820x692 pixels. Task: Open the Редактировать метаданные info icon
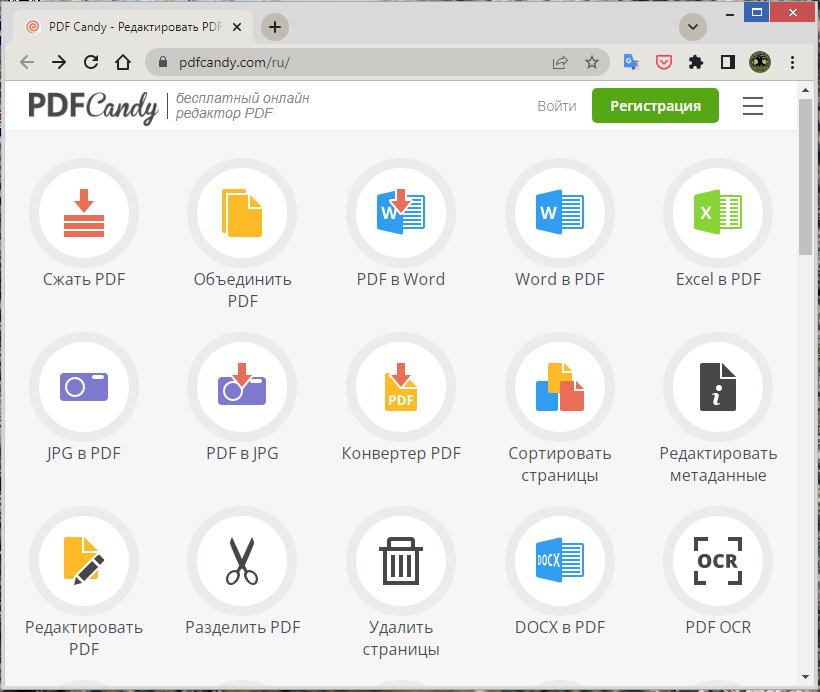click(x=718, y=387)
